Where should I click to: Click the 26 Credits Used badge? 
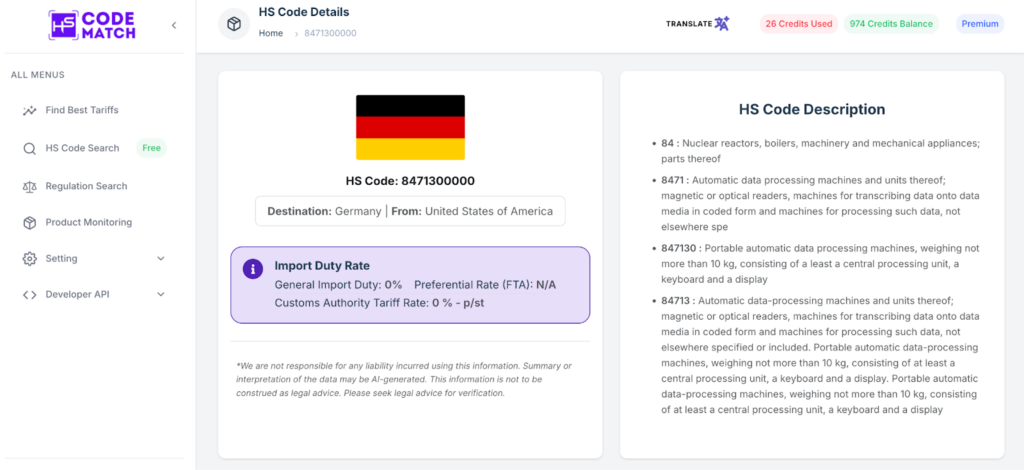coord(798,24)
